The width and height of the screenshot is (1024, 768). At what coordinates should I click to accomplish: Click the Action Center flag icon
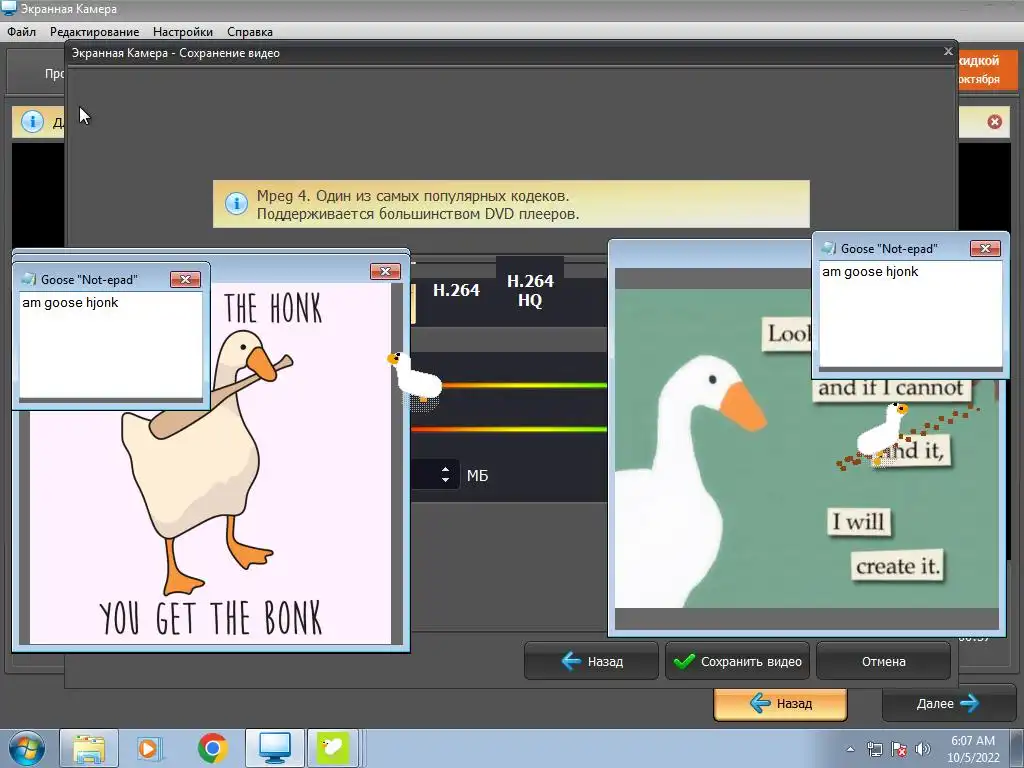click(899, 749)
